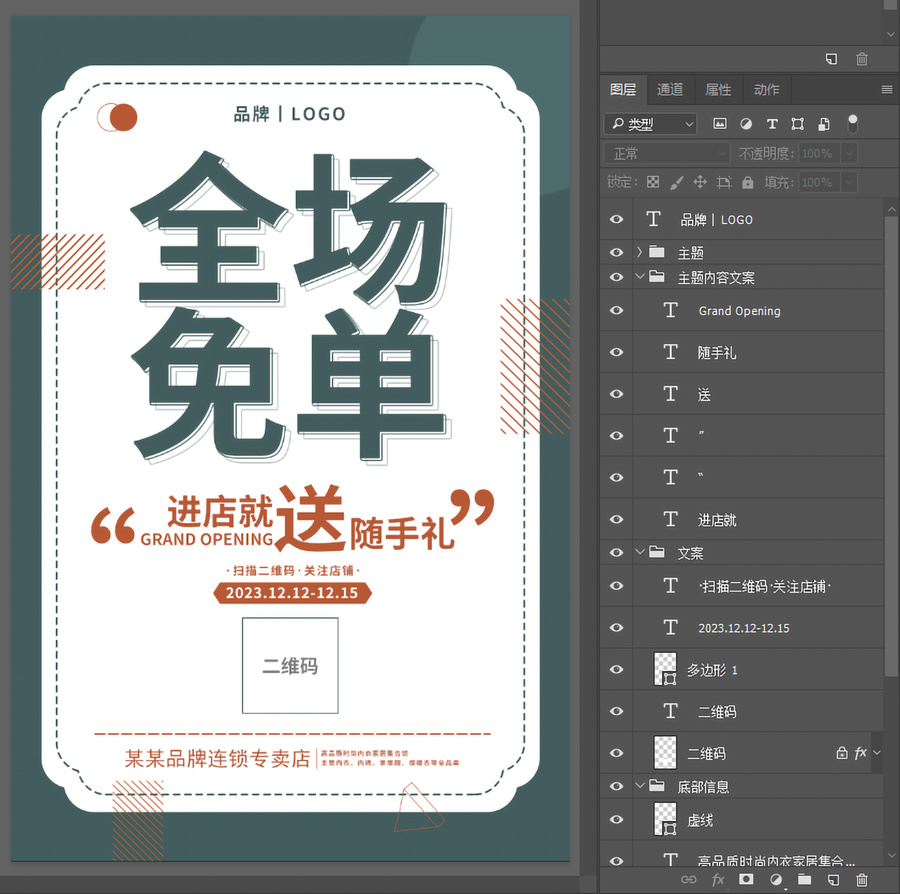Click the new item icon in upper panel
The height and width of the screenshot is (894, 900).
pos(831,59)
